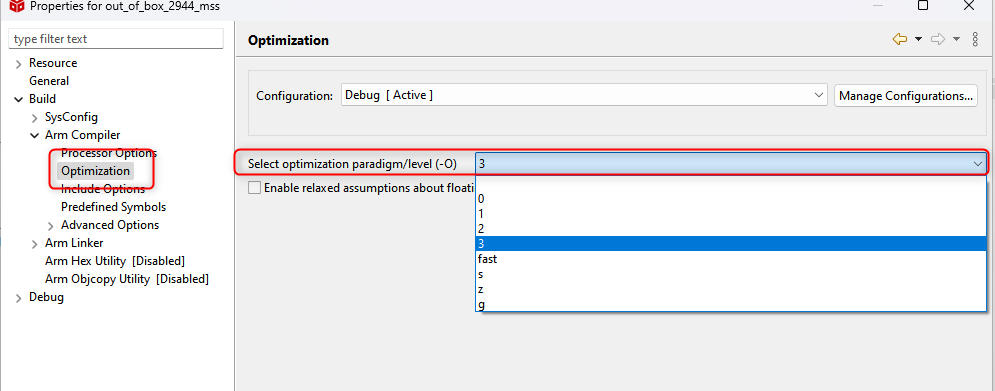Open Predefined Symbols settings page
This screenshot has height=391, width=995.
point(114,207)
